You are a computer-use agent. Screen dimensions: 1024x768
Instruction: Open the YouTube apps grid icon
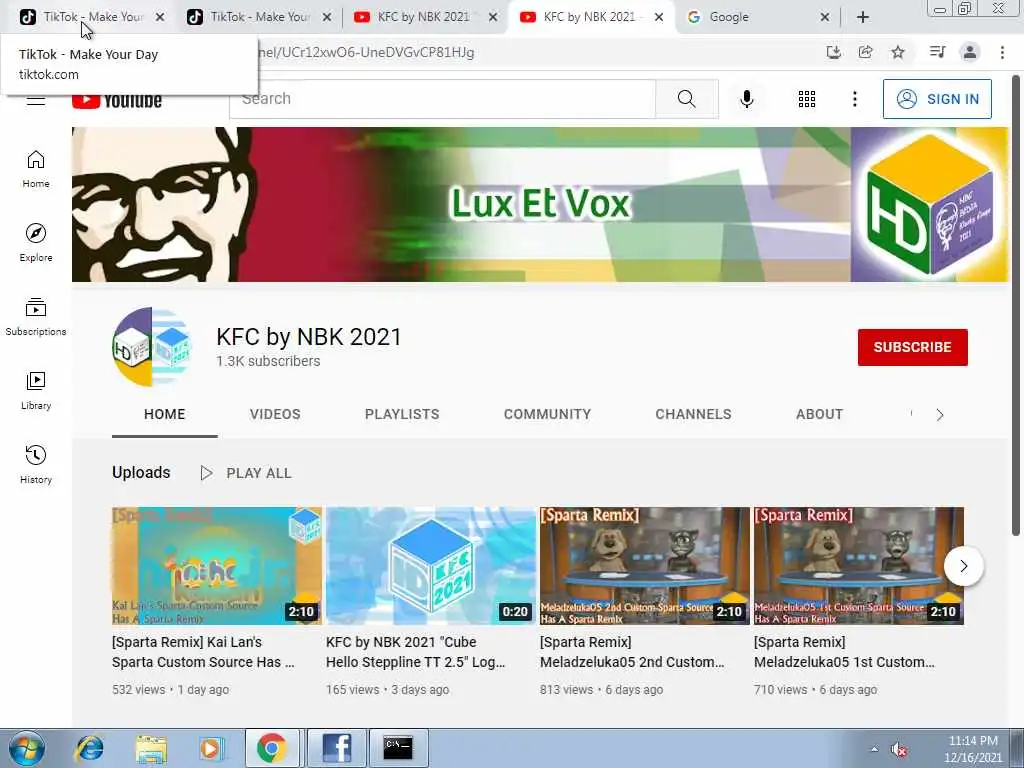click(x=807, y=99)
